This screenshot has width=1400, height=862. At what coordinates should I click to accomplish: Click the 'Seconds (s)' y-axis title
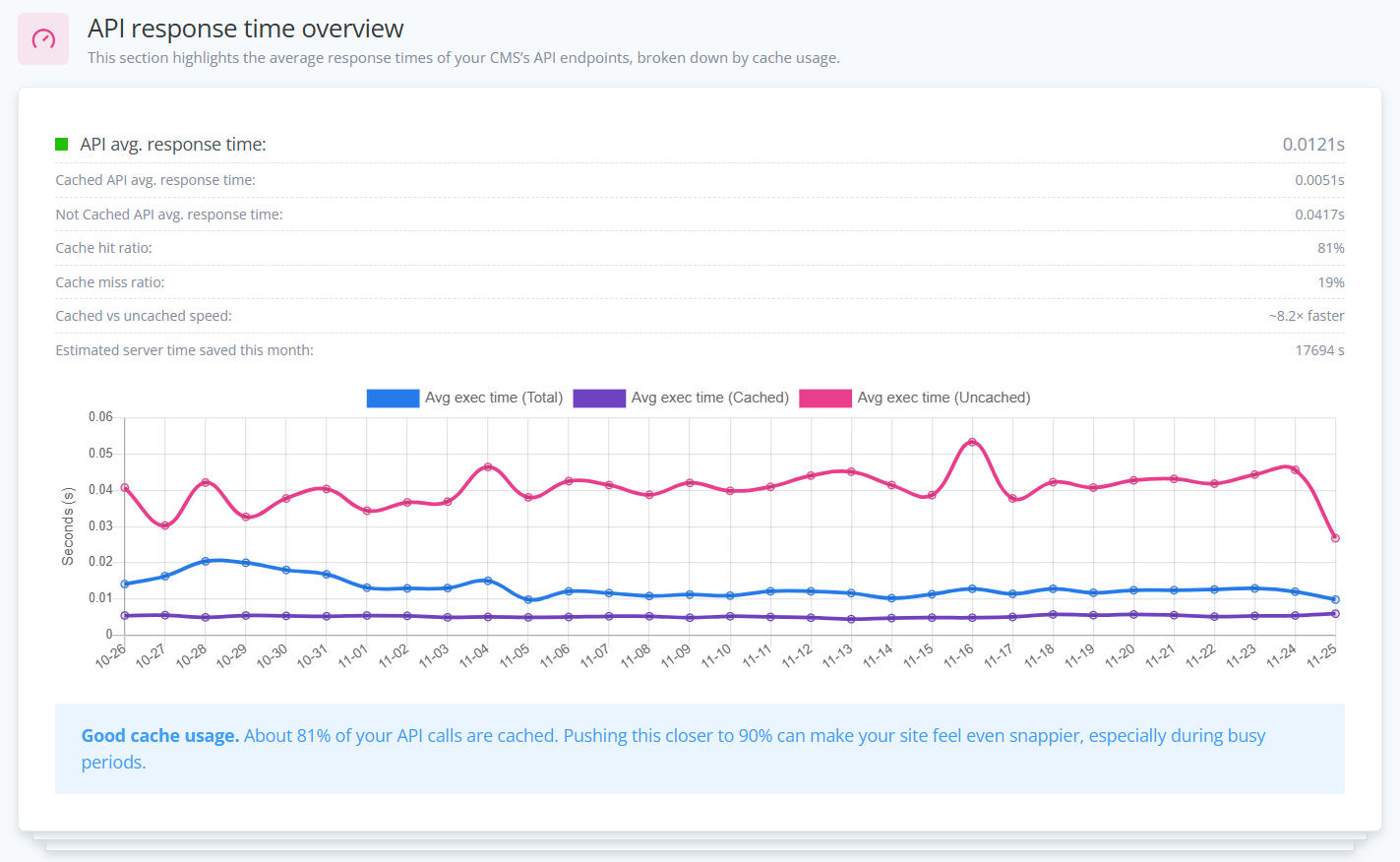(68, 526)
